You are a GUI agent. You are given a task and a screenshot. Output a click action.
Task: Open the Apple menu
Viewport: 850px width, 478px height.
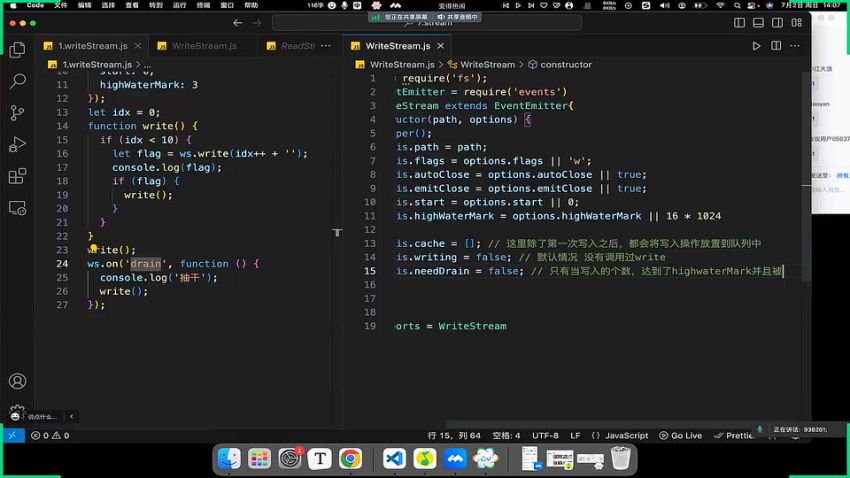(13, 5)
